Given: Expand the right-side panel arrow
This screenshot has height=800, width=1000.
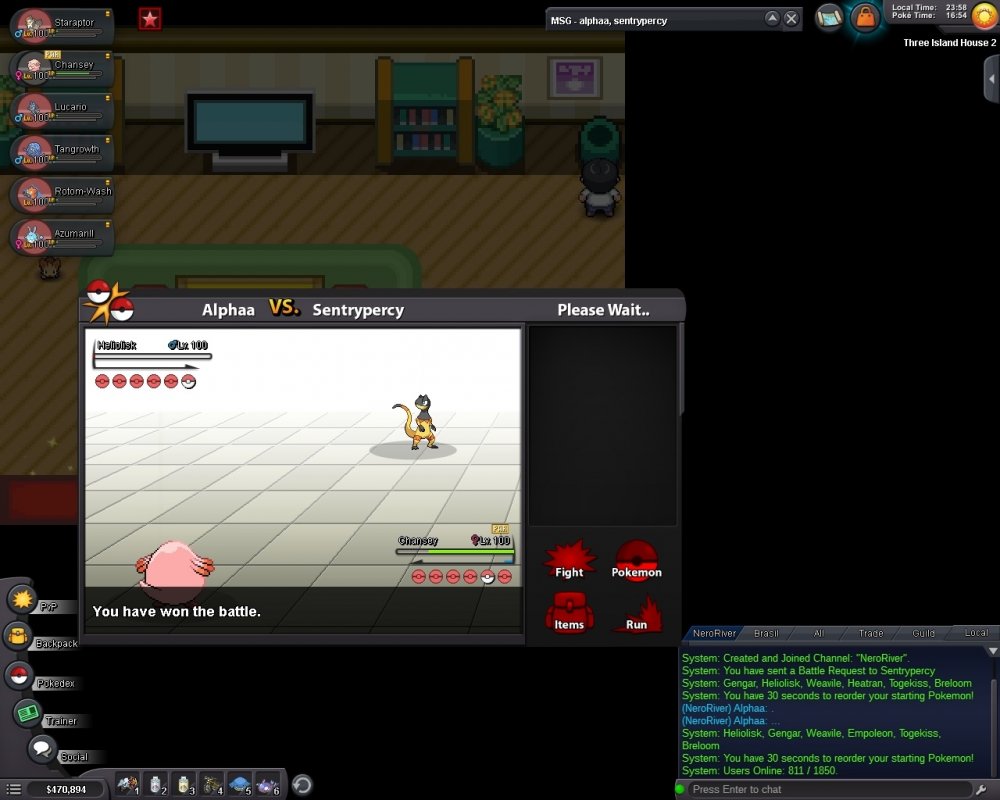Looking at the screenshot, I should 991,79.
